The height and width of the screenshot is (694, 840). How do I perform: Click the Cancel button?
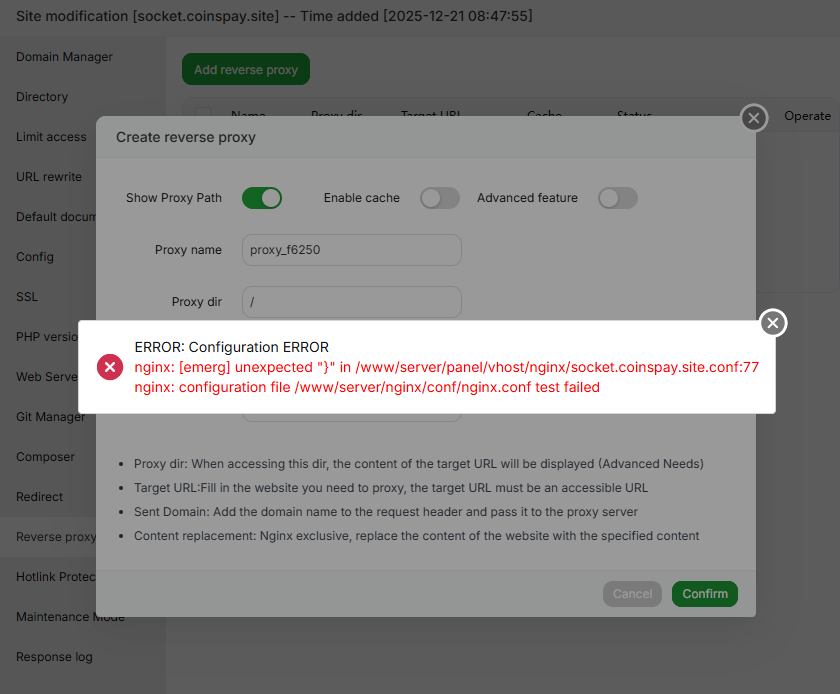click(x=632, y=594)
